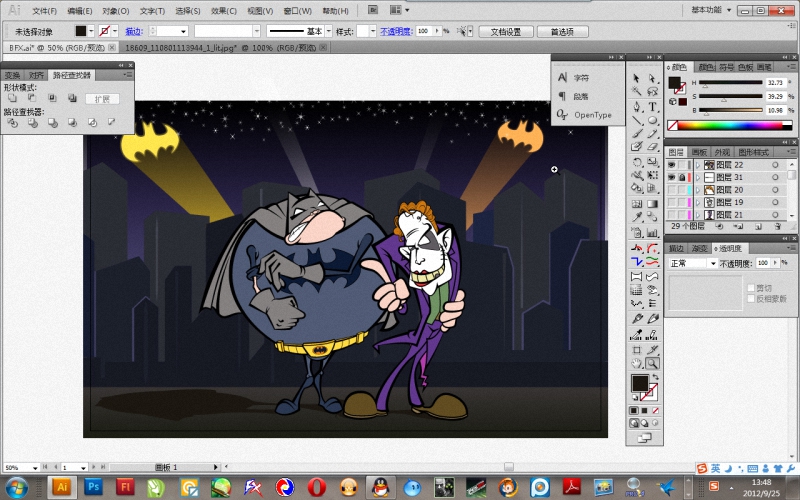Image resolution: width=800 pixels, height=500 pixels.
Task: Select the Magic Wand tool
Action: tap(636, 91)
